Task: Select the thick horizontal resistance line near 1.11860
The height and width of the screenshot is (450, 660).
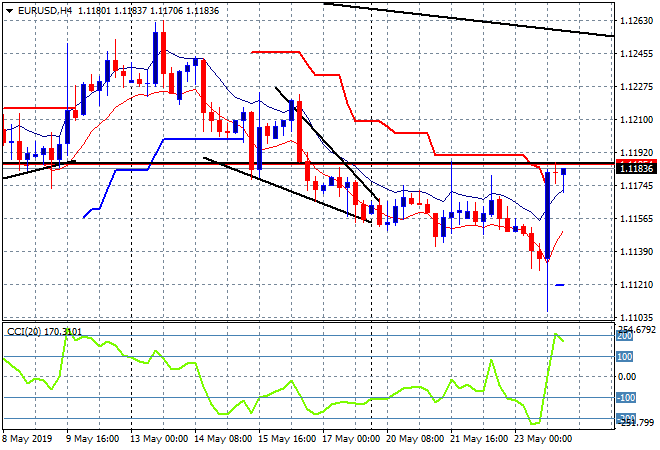Action: 308,163
